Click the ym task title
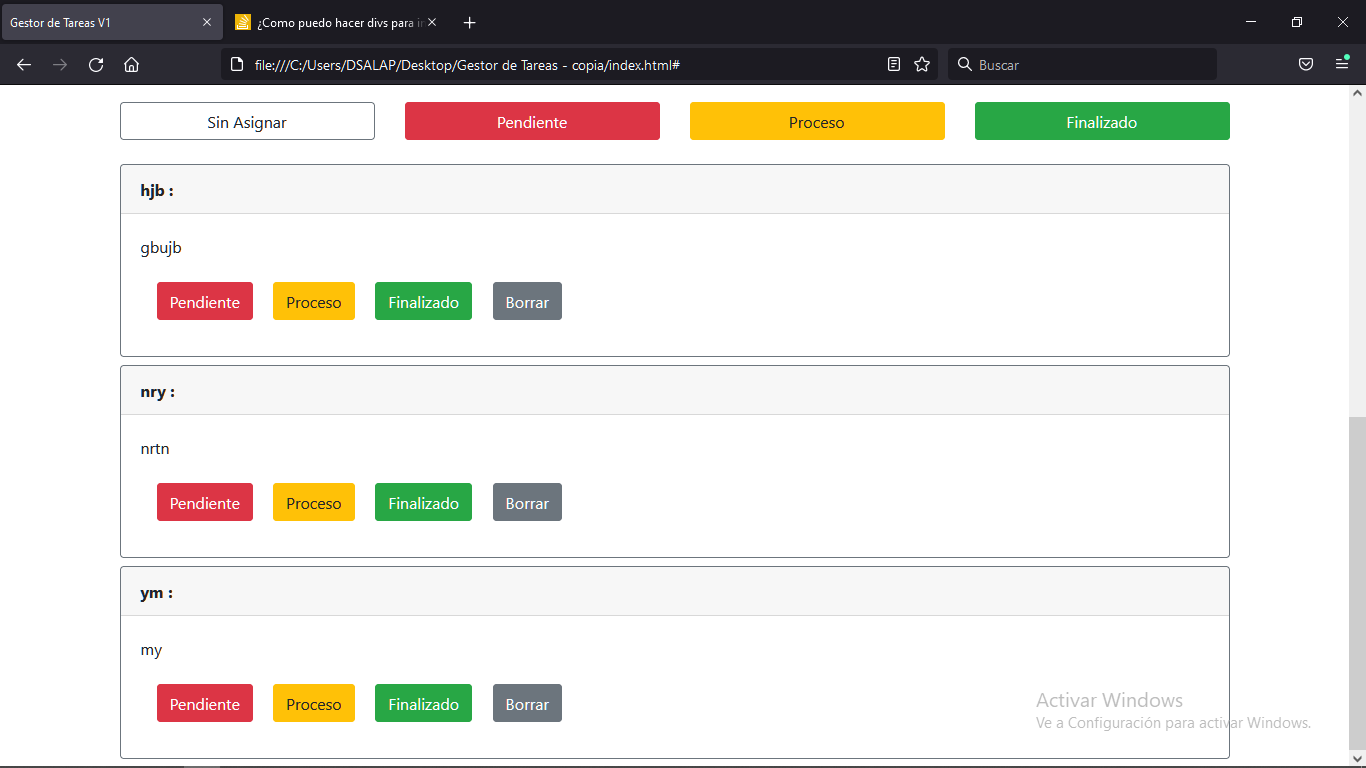 pyautogui.click(x=157, y=593)
